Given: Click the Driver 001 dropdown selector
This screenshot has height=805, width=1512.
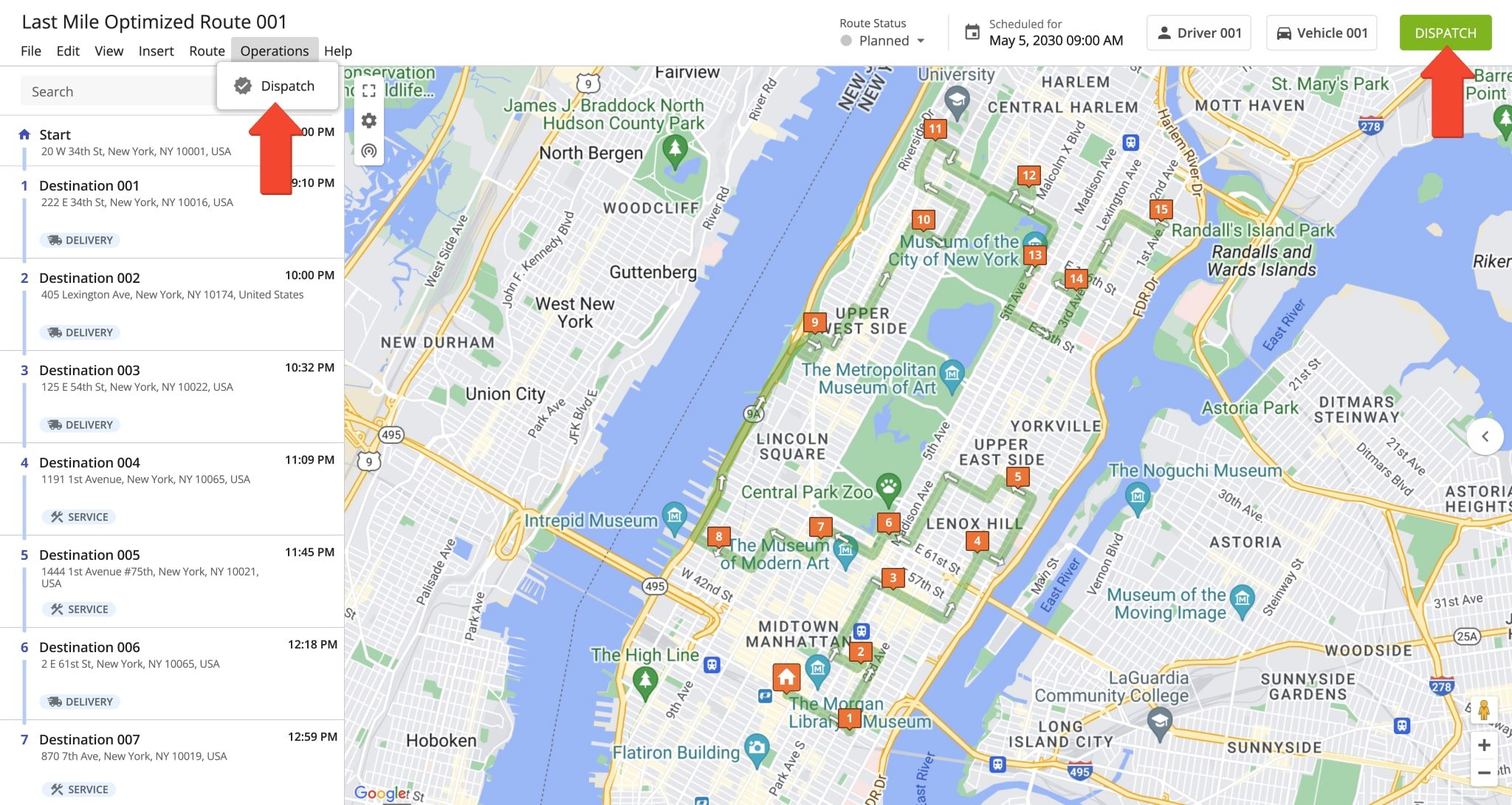Looking at the screenshot, I should pyautogui.click(x=1199, y=32).
